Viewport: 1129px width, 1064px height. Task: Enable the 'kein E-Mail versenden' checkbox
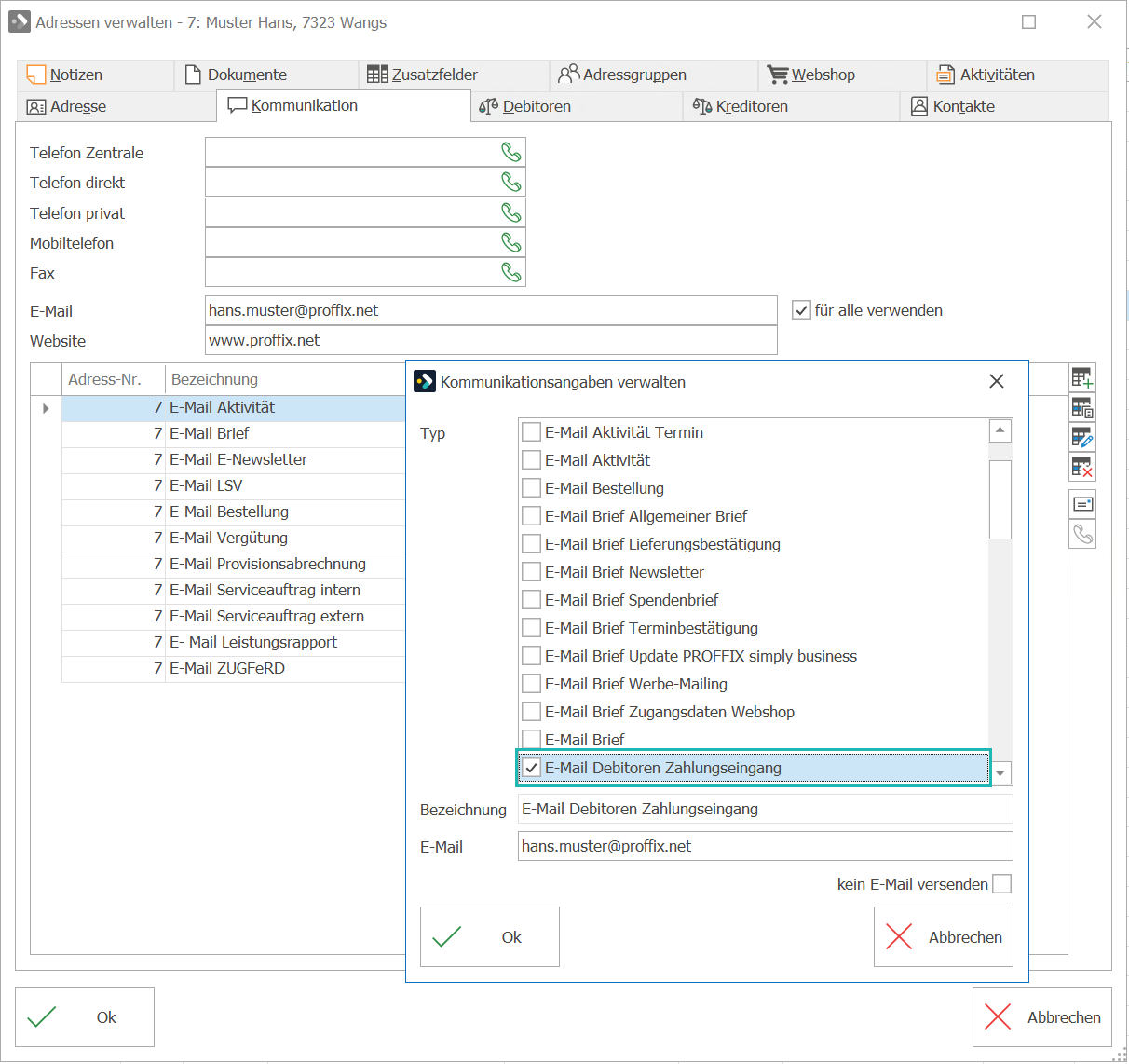click(x=1002, y=884)
